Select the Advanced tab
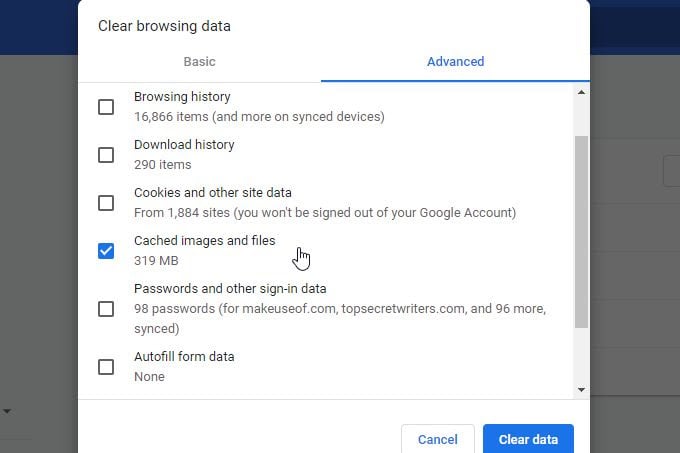The image size is (680, 453). (x=455, y=62)
